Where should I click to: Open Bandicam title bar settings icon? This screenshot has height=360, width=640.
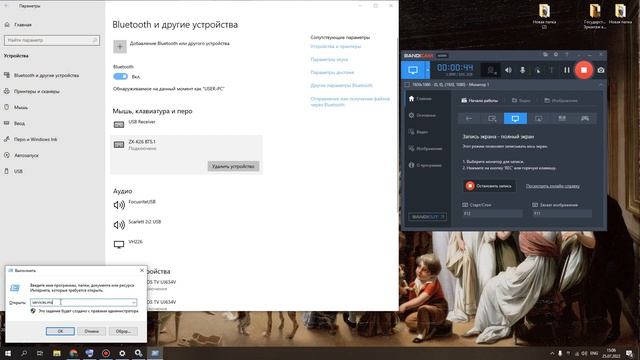[x=556, y=55]
